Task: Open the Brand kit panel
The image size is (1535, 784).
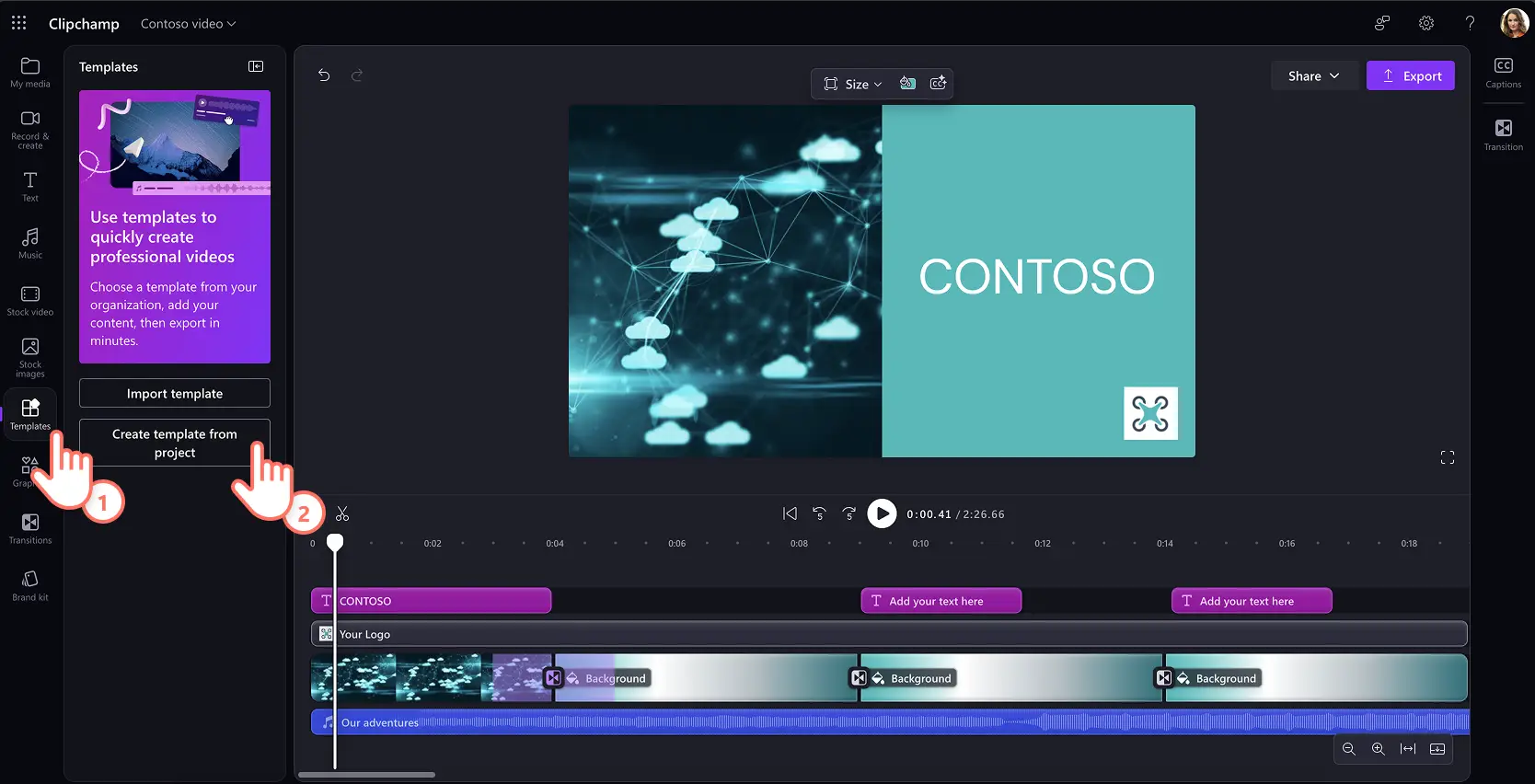Action: tap(30, 585)
